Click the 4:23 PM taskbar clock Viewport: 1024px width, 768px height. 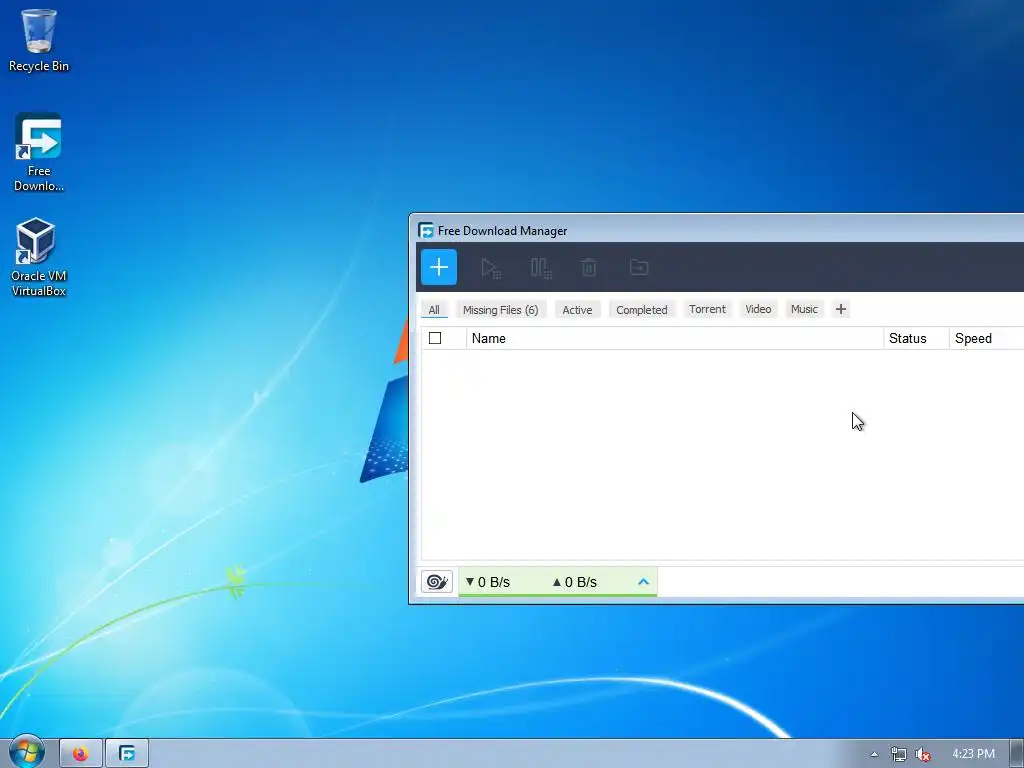[973, 754]
